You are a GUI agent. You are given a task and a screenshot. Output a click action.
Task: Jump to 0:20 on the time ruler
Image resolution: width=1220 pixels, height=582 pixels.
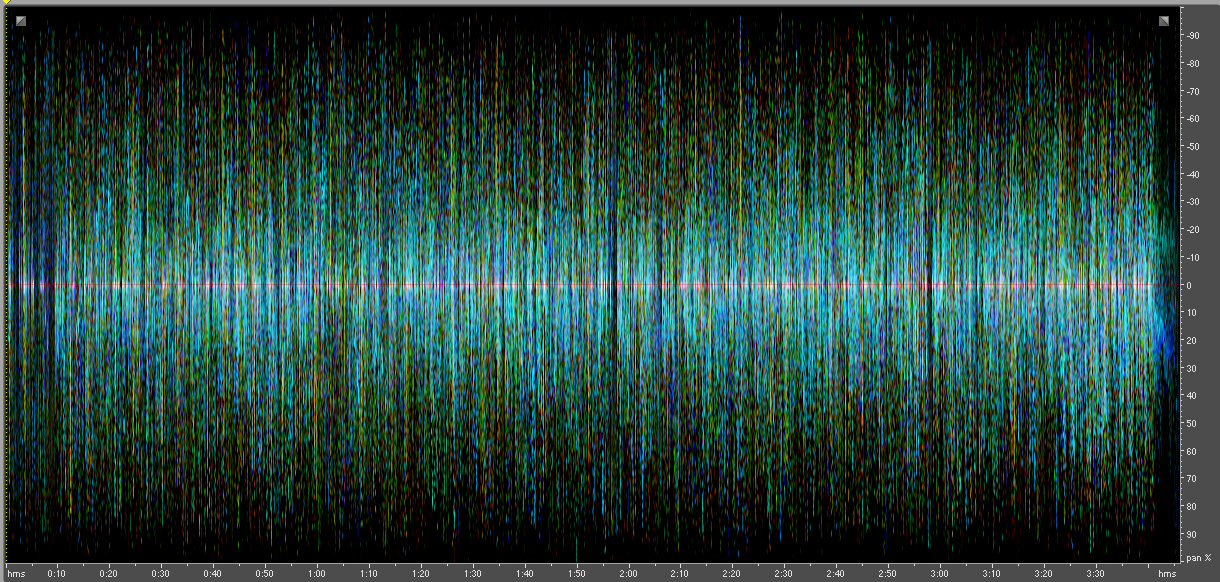[x=108, y=574]
